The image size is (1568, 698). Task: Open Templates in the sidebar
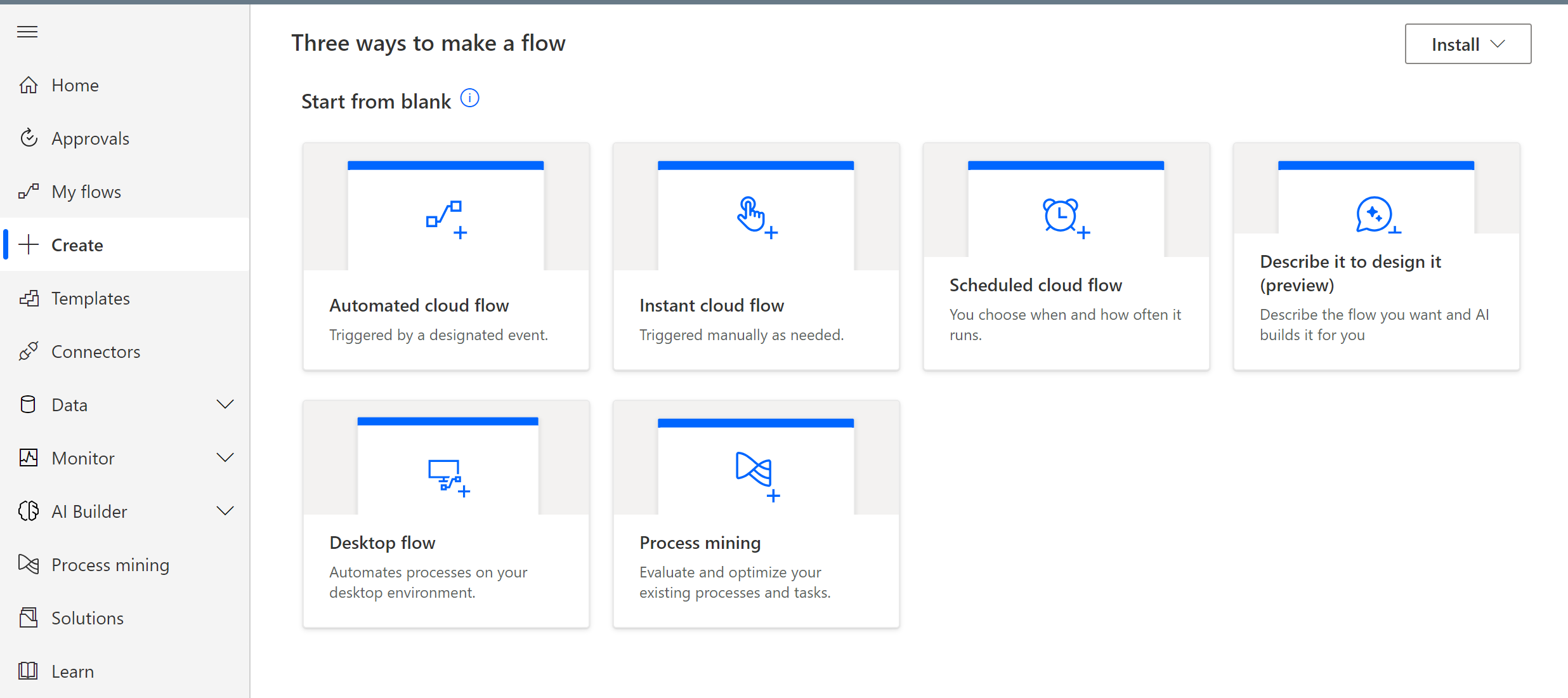[x=126, y=298]
